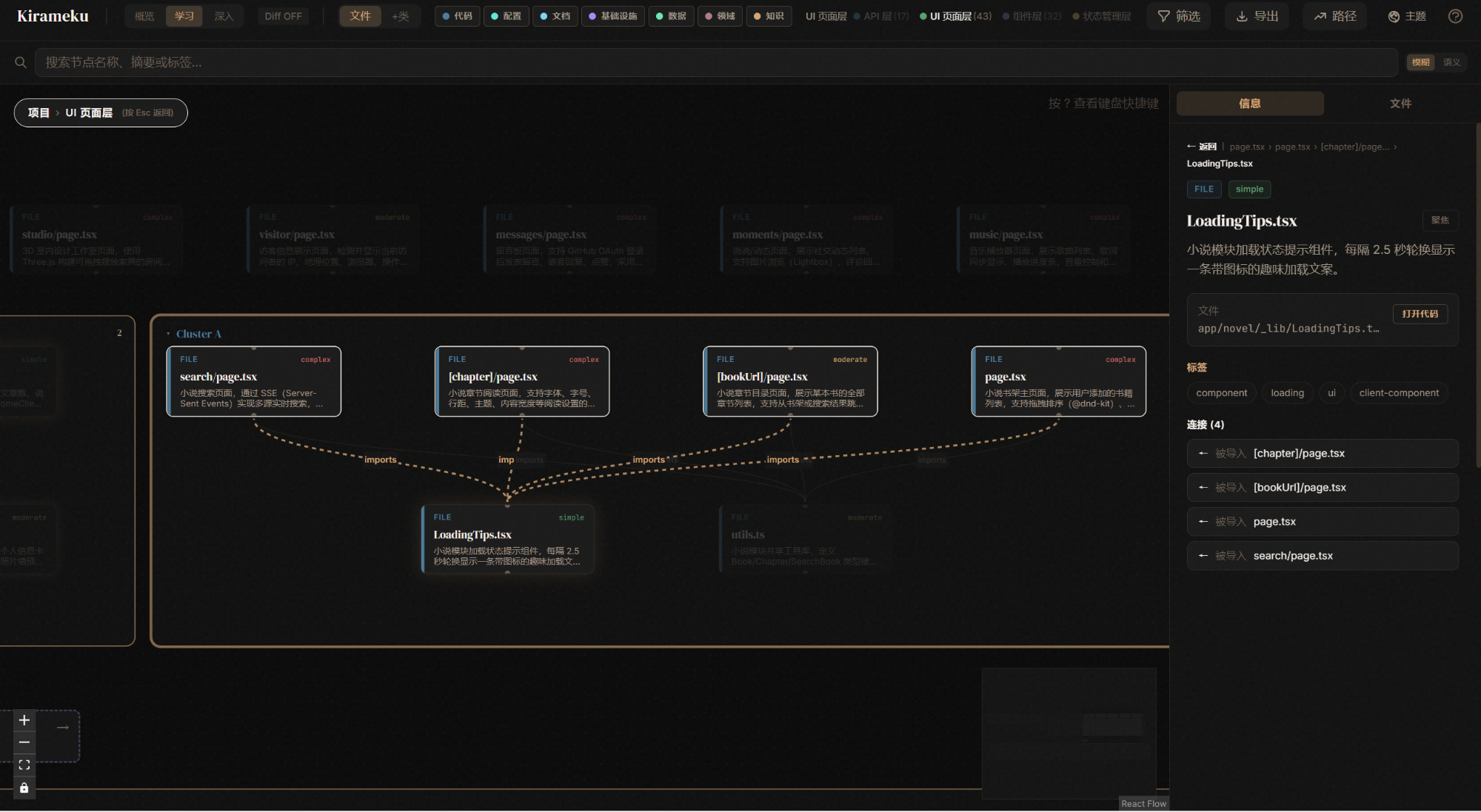Click the 返回 back arrow in info panel
Screen dimensions: 1481x812
pyautogui.click(x=1202, y=147)
